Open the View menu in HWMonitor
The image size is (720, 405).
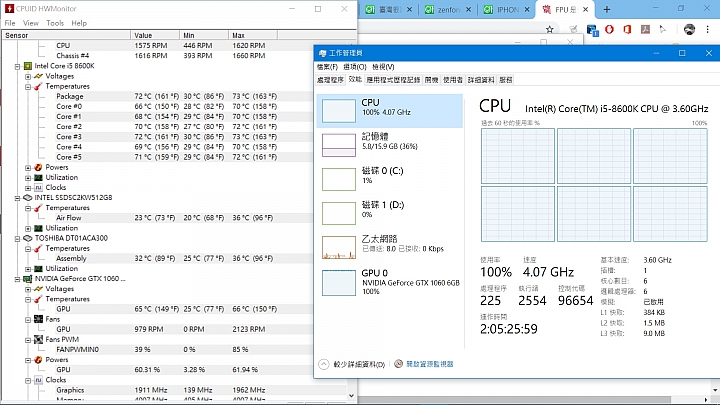click(x=31, y=23)
